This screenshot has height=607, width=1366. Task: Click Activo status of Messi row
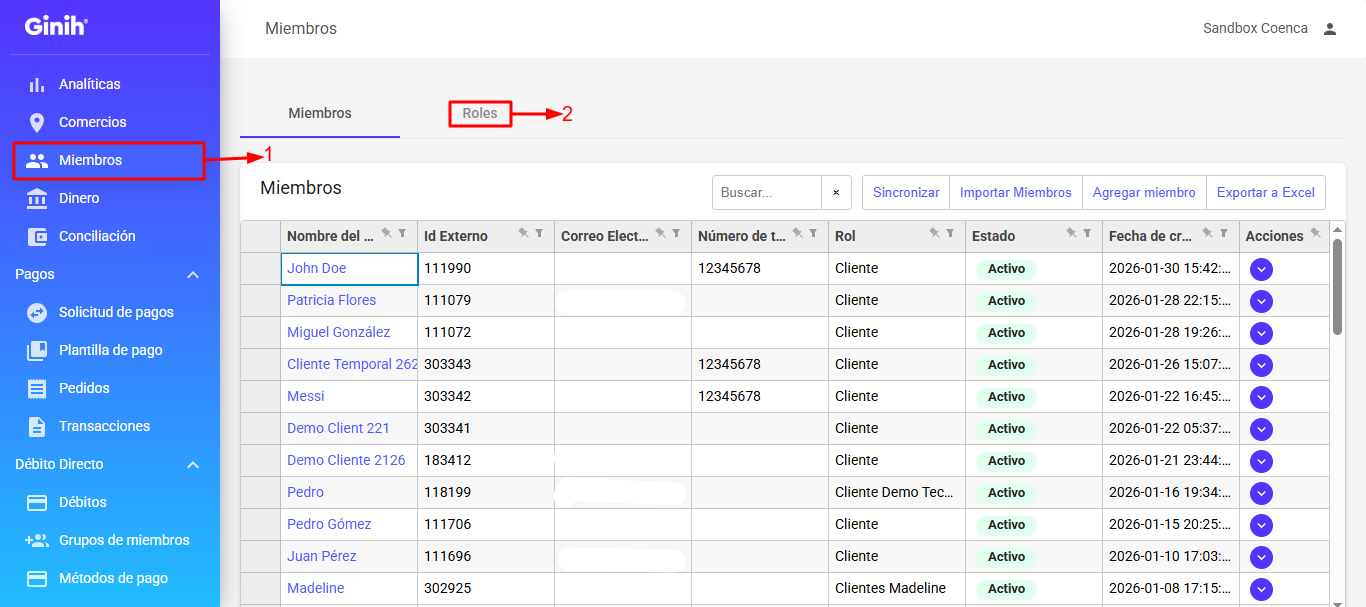pos(1006,397)
